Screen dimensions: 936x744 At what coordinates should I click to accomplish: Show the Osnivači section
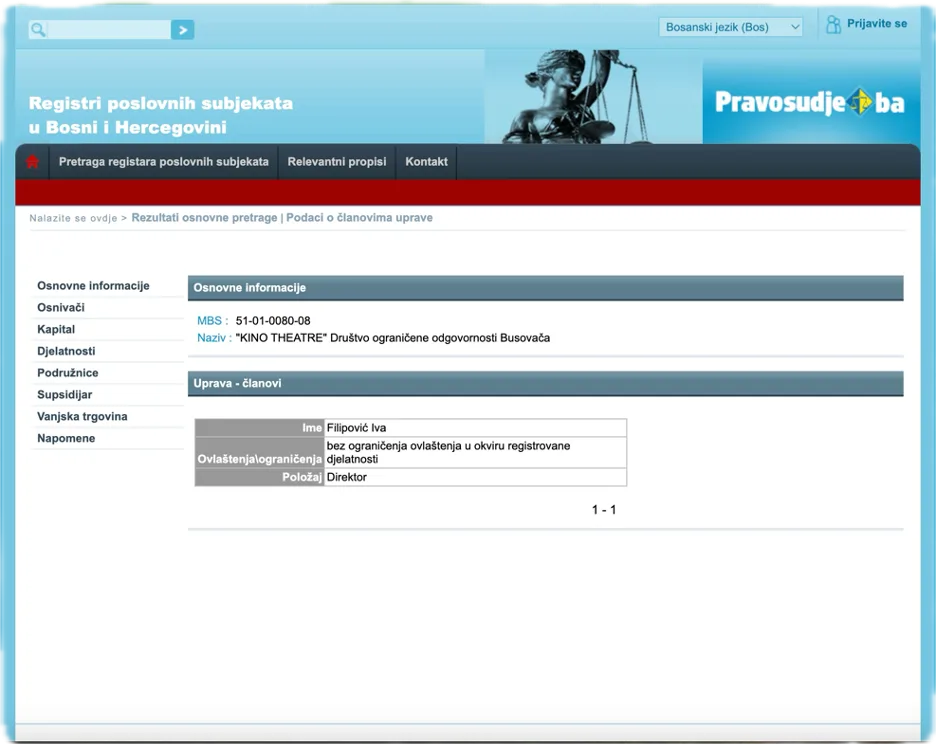61,308
